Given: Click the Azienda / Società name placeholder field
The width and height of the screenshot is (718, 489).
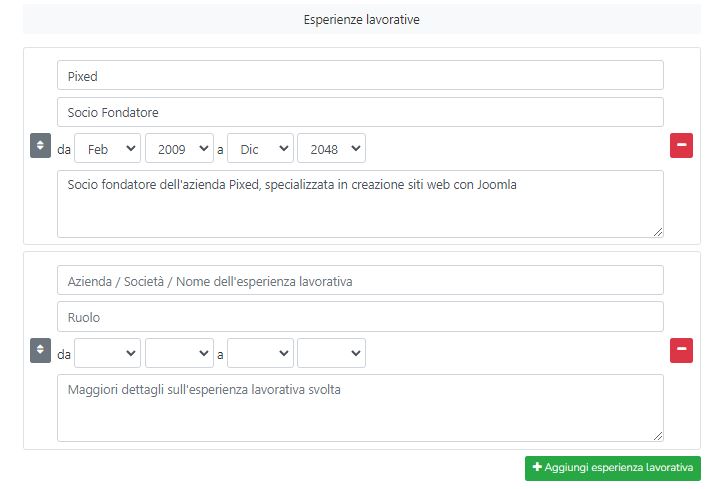Looking at the screenshot, I should point(360,280).
